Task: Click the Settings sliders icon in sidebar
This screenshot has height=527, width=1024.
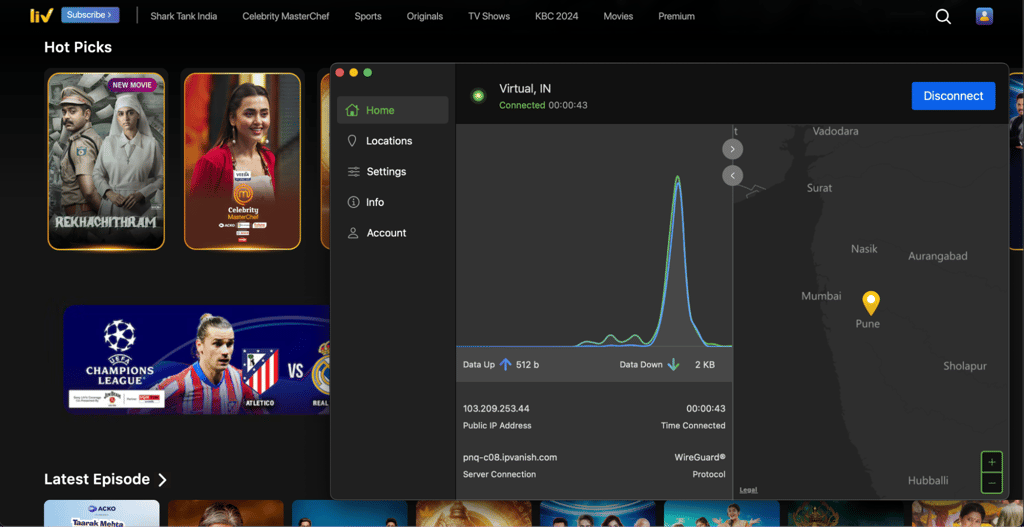Action: [353, 172]
